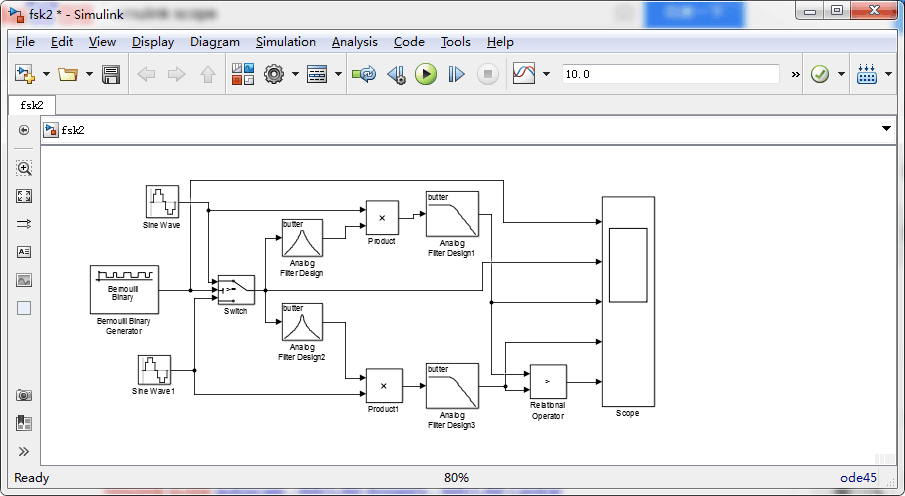
Task: Open the Library Browser icon
Action: click(242, 74)
